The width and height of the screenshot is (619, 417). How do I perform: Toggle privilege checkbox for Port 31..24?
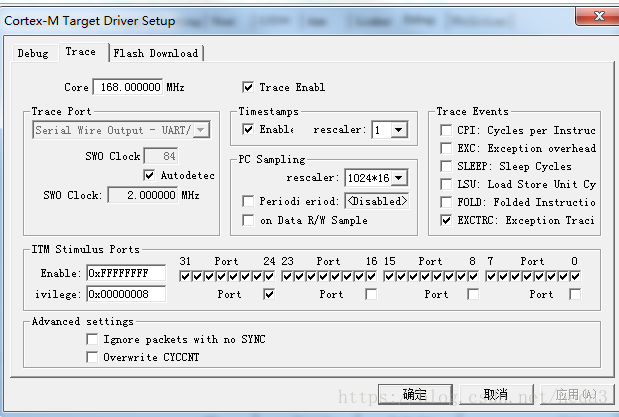click(269, 294)
